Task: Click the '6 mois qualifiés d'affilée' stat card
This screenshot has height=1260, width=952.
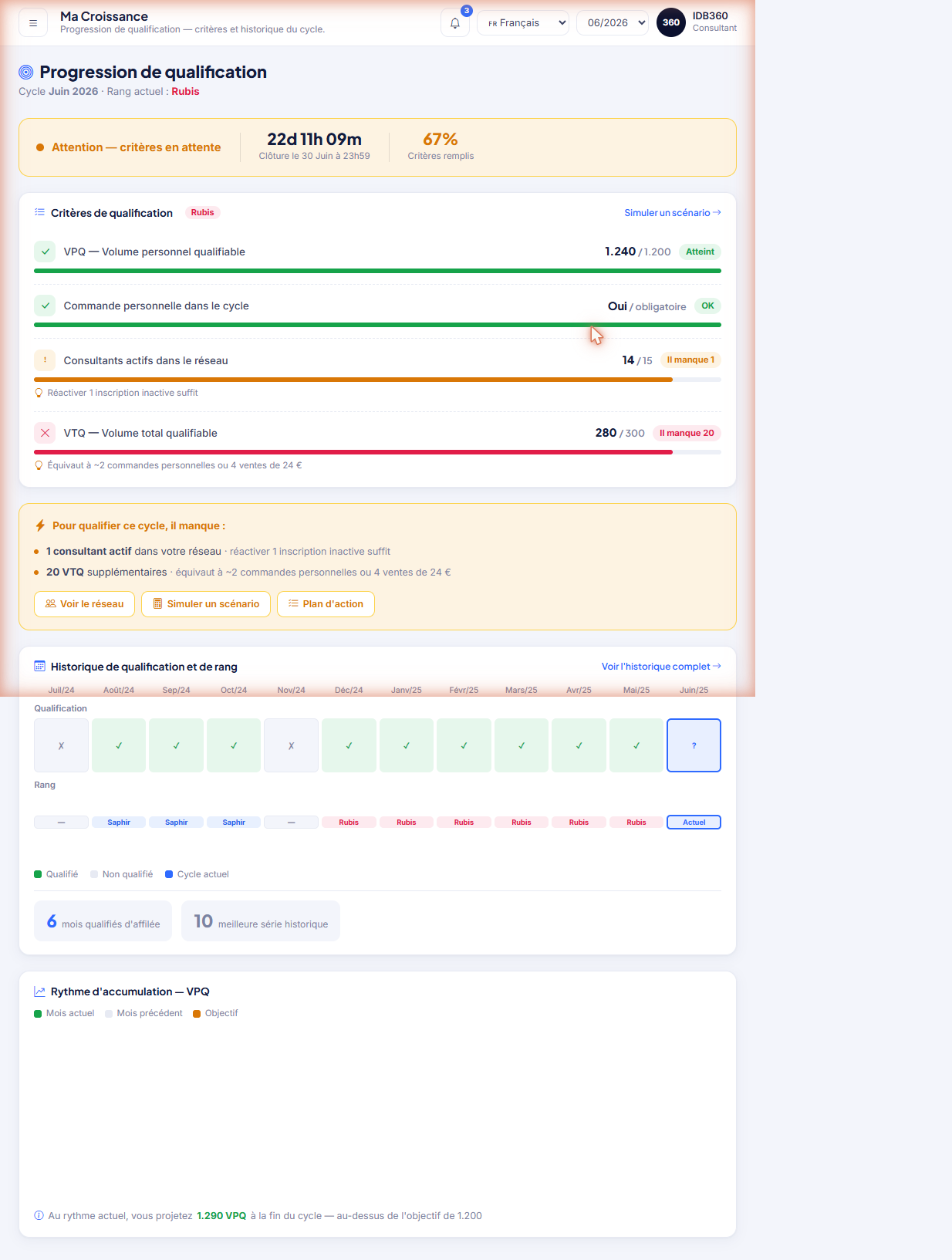Action: [x=103, y=921]
